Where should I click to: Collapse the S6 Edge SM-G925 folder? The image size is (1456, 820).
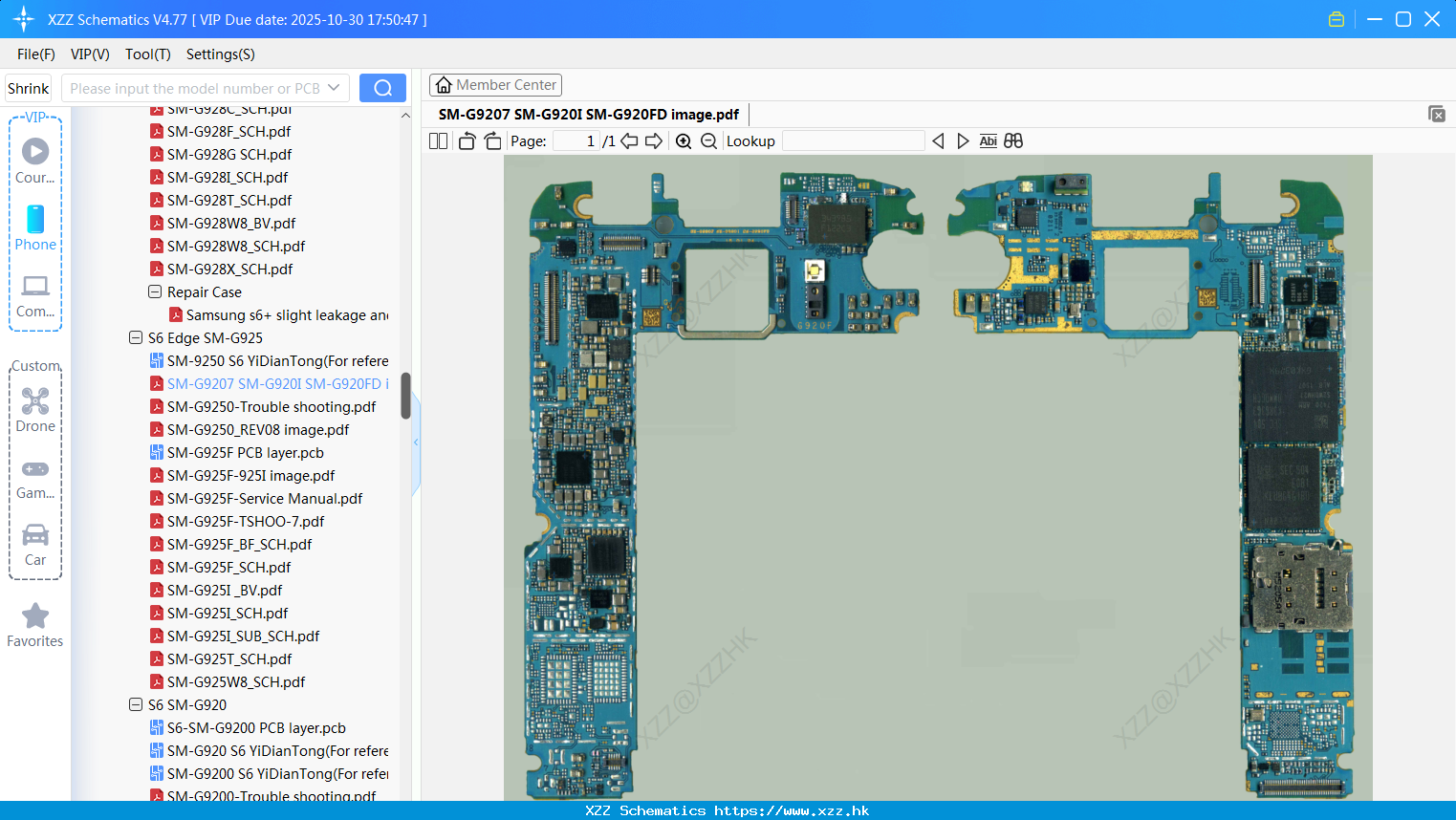(136, 337)
